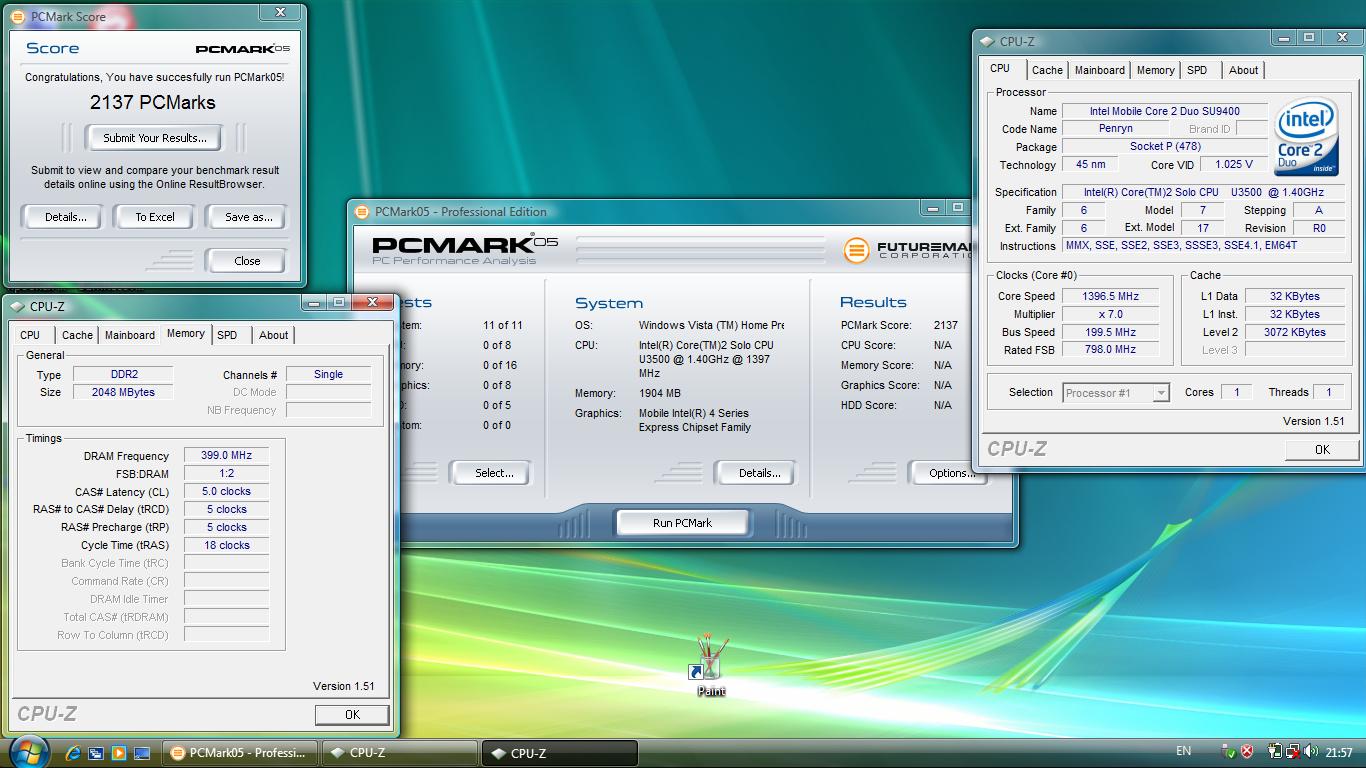Viewport: 1366px width, 768px height.
Task: Open the Cache tab in the Memory CPU-Z window
Action: click(77, 335)
